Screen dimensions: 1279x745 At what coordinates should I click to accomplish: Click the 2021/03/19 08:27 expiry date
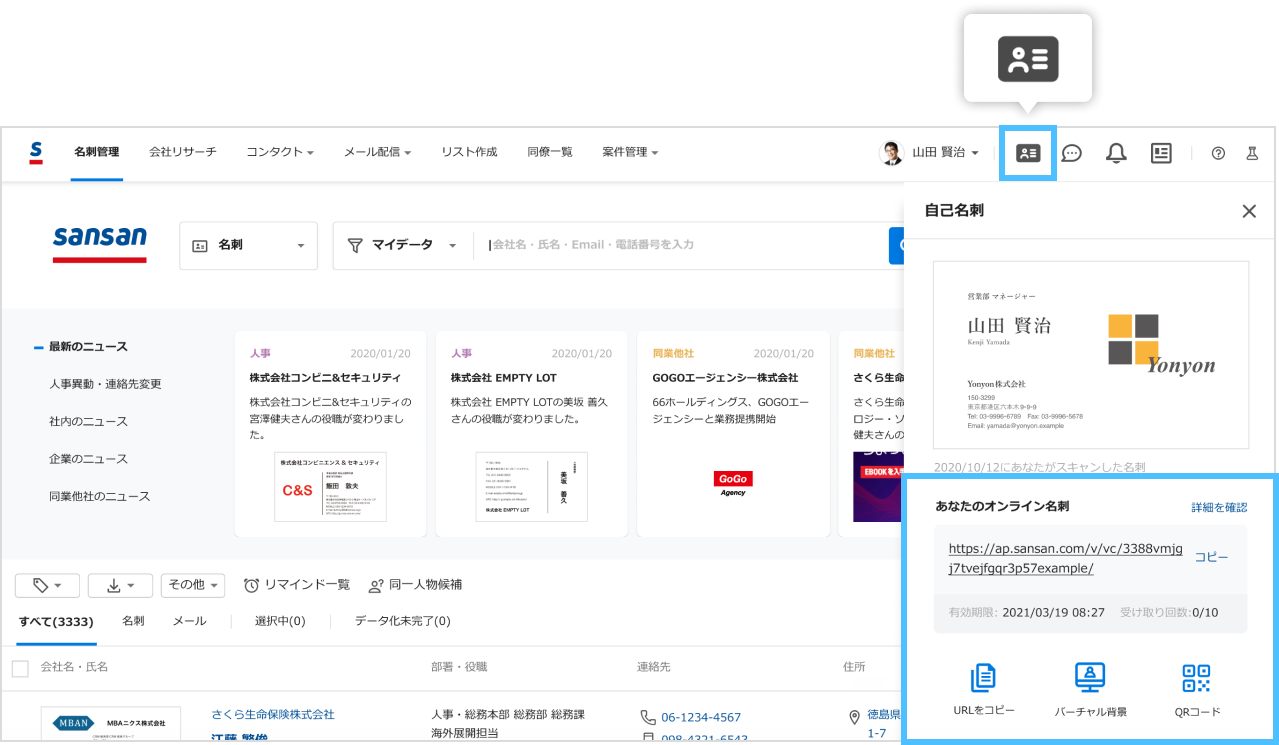(x=1053, y=612)
